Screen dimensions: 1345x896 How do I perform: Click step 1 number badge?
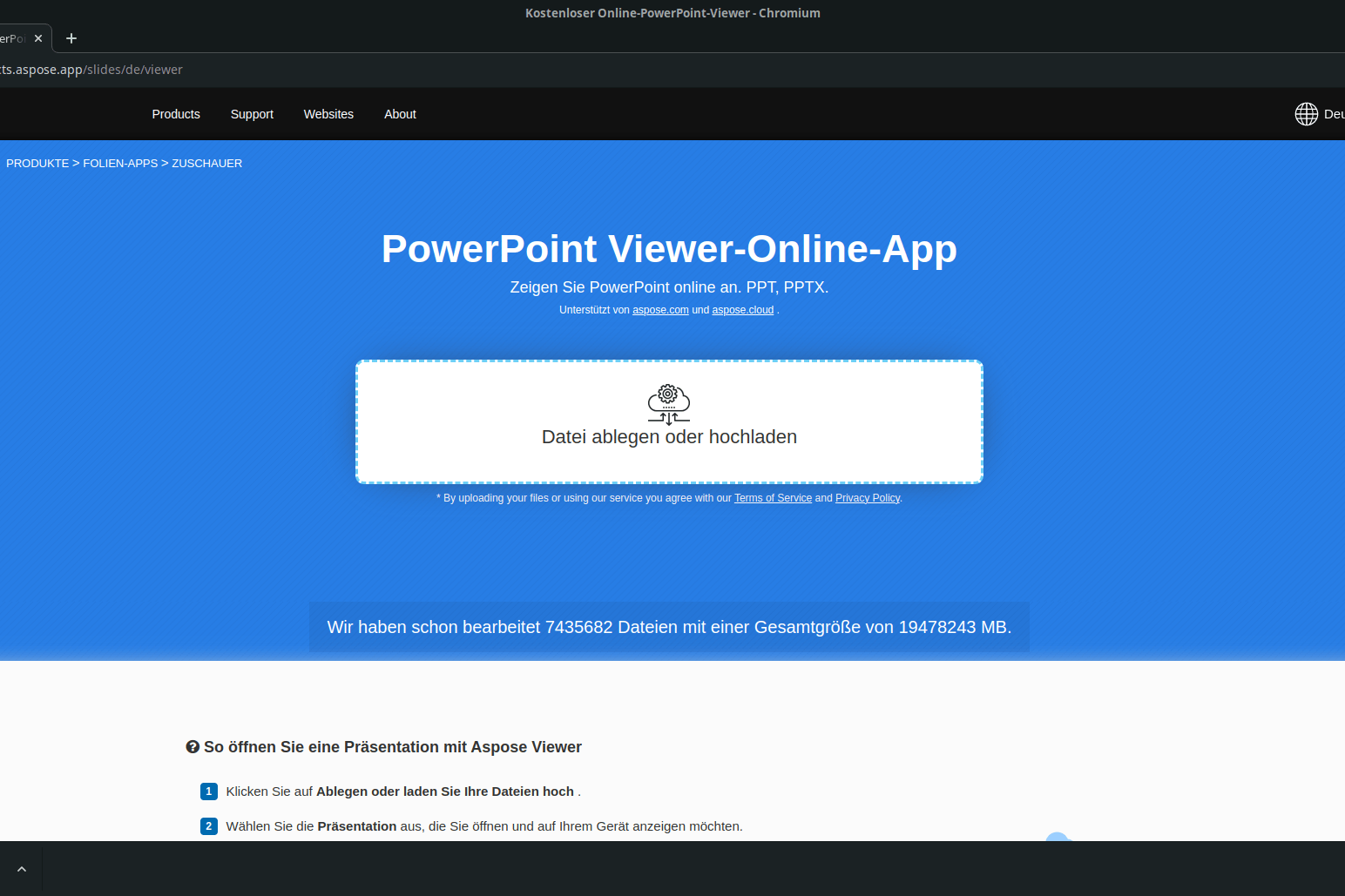209,792
